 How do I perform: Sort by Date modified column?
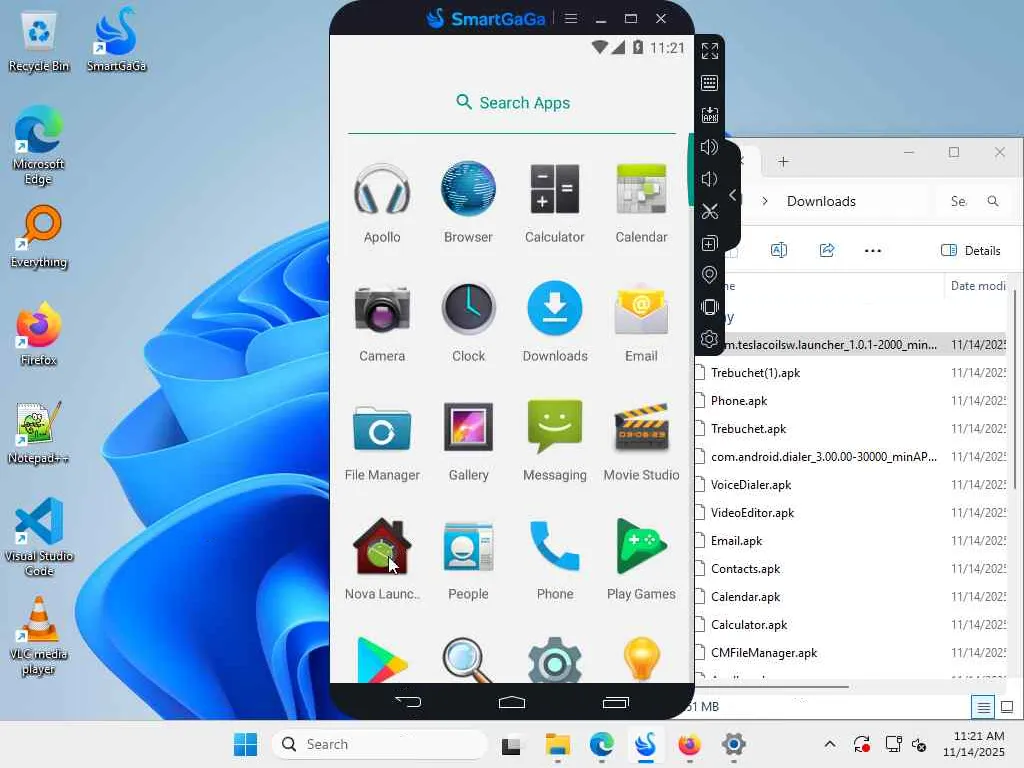[978, 285]
